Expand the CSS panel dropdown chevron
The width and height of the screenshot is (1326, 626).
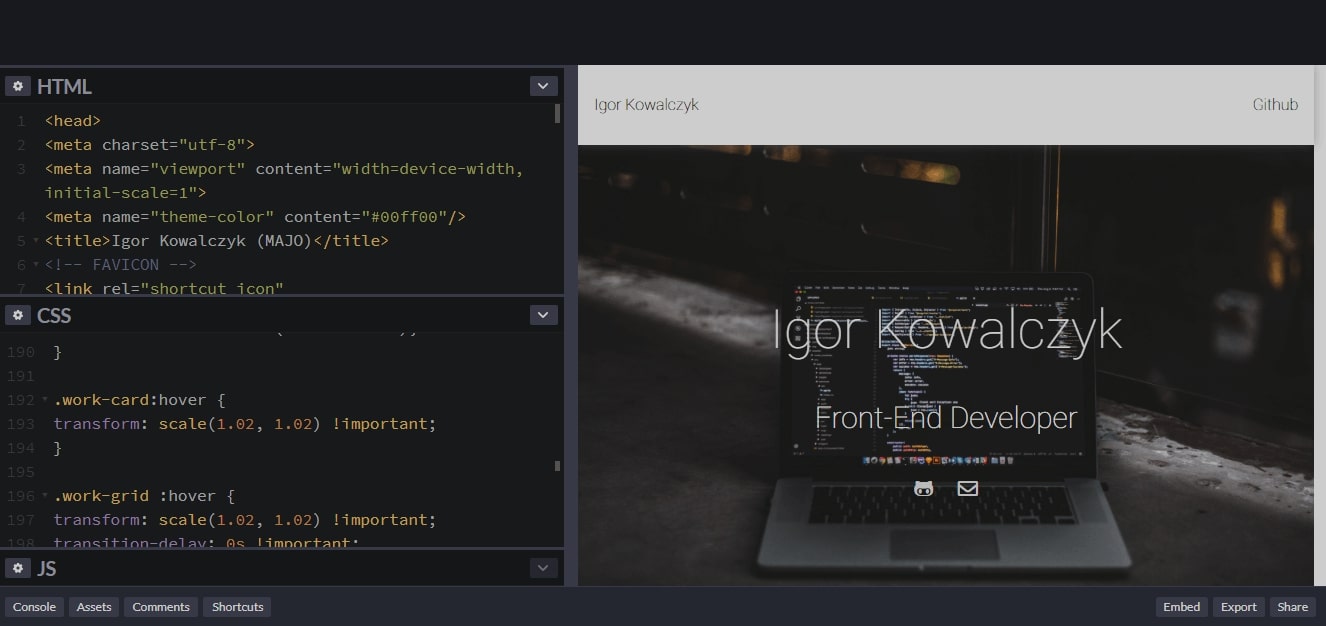(543, 316)
